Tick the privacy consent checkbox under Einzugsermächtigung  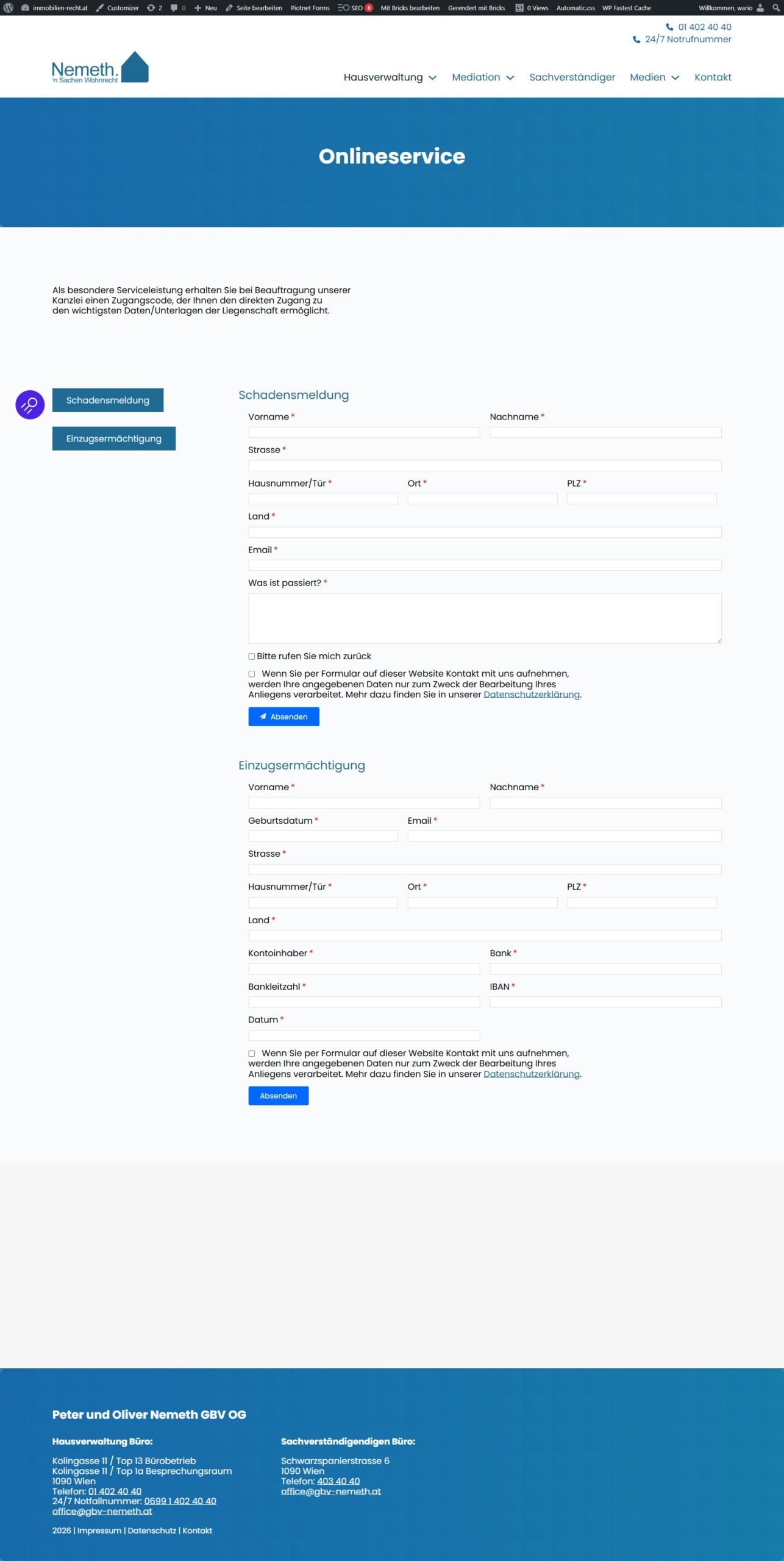click(x=252, y=1054)
